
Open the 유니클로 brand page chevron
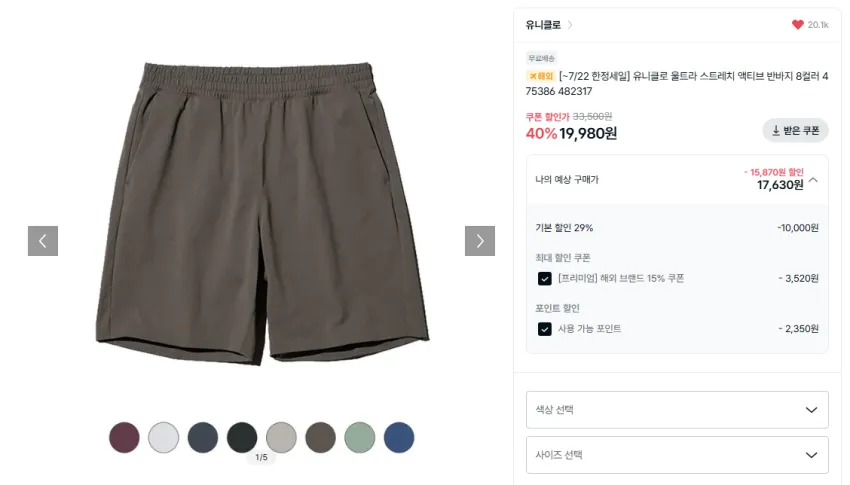point(570,25)
